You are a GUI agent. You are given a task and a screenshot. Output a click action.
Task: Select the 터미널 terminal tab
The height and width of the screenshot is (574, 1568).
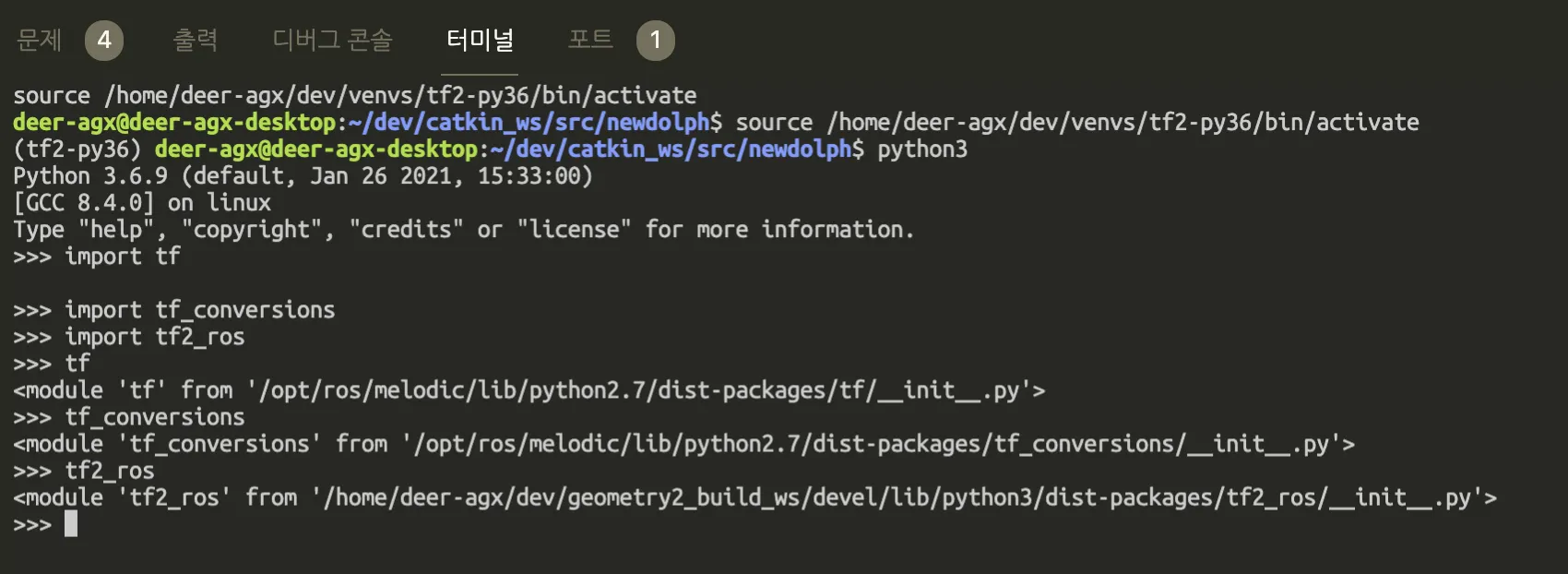[x=480, y=40]
